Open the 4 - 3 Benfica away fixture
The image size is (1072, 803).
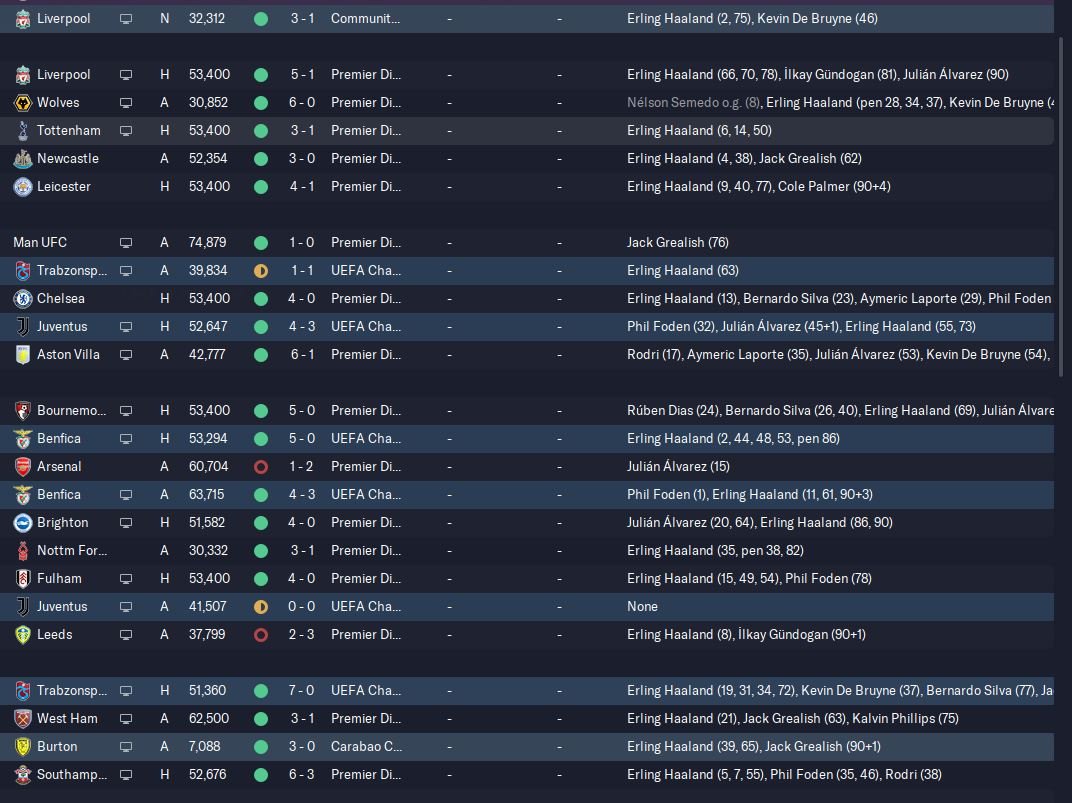click(526, 495)
